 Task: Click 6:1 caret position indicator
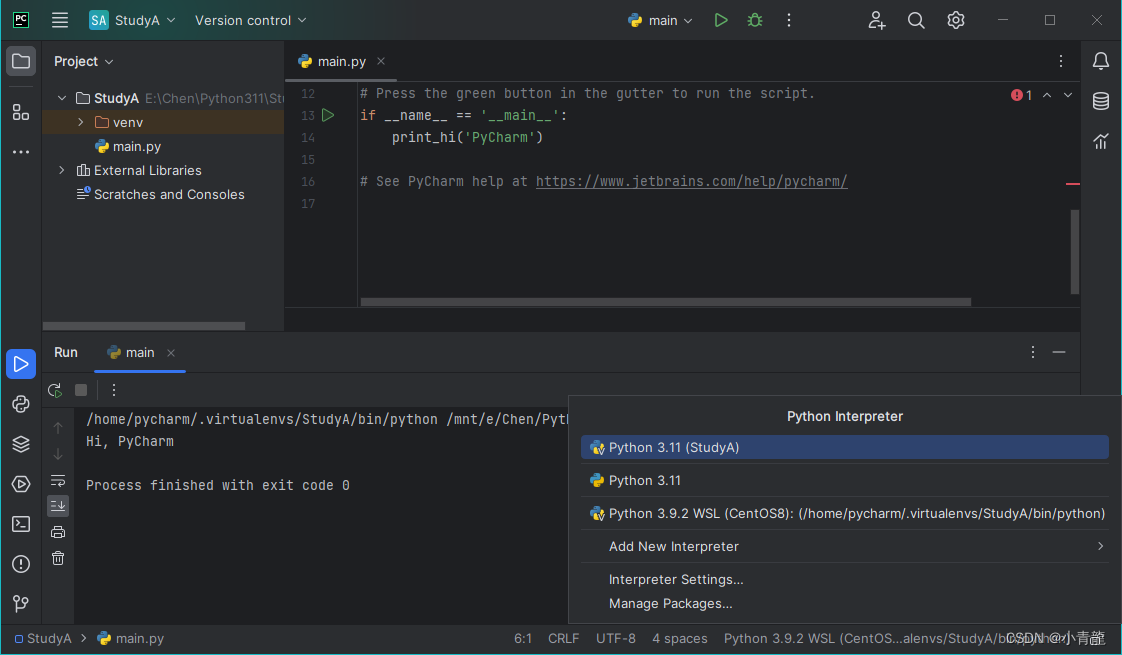pyautogui.click(x=523, y=639)
